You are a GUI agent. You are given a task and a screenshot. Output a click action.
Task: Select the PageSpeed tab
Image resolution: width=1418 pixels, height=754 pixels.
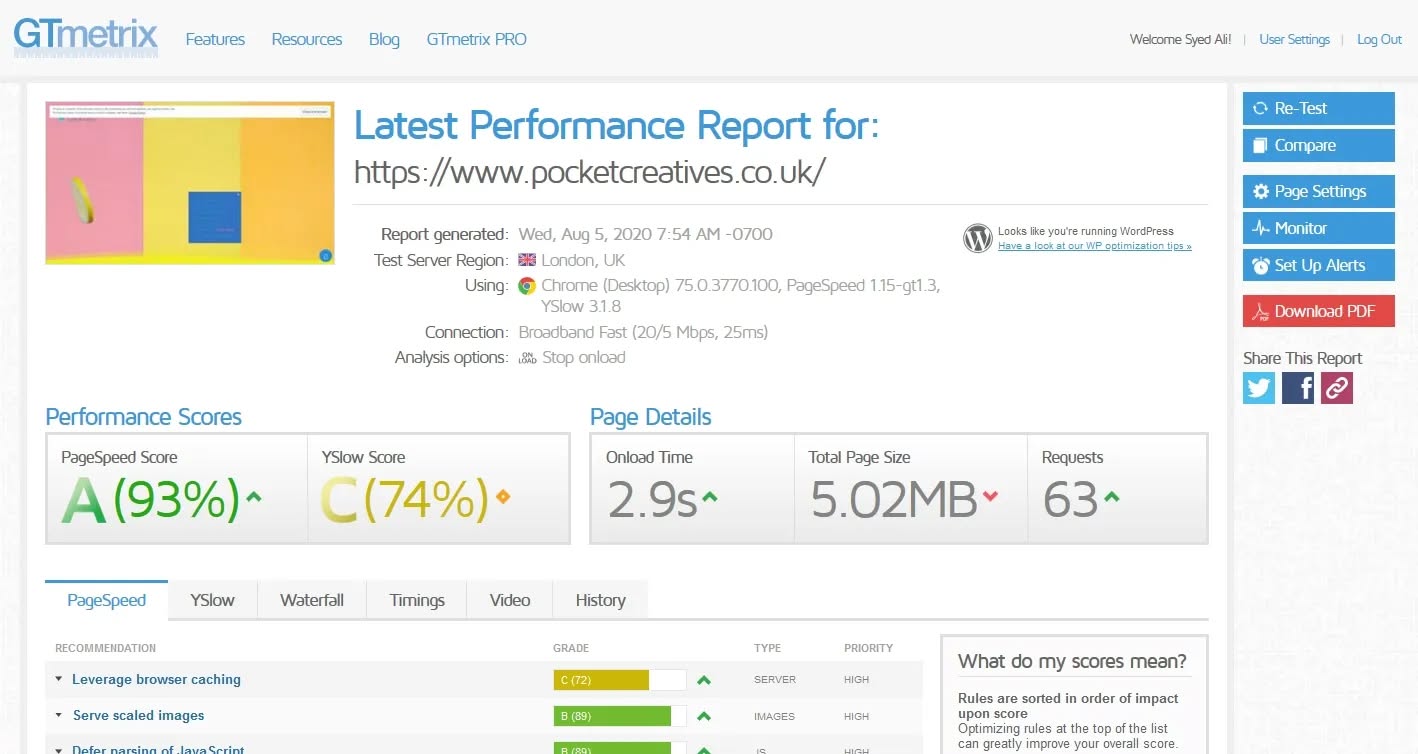point(106,600)
